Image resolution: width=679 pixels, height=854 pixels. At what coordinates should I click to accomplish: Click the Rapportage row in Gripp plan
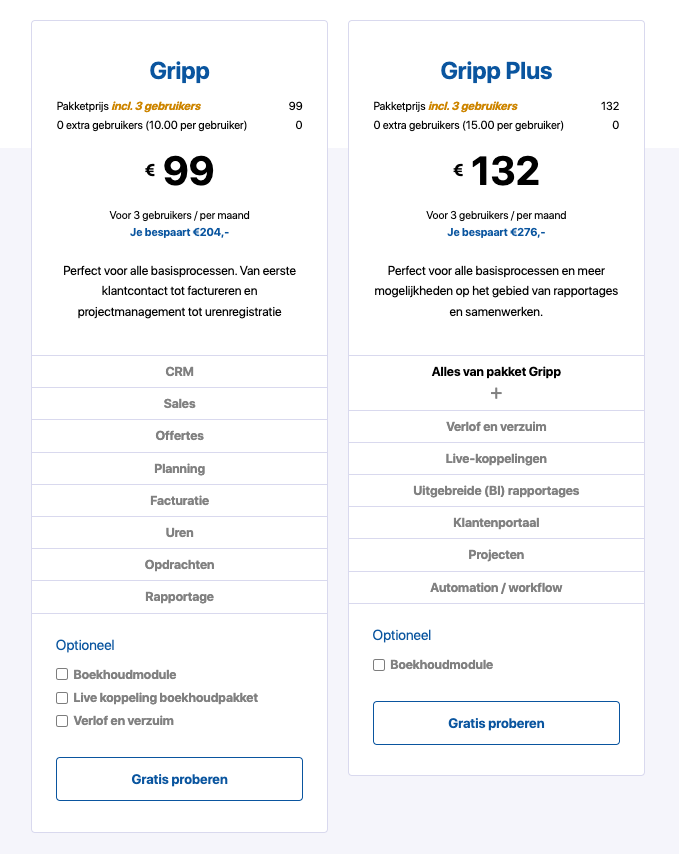pyautogui.click(x=179, y=596)
